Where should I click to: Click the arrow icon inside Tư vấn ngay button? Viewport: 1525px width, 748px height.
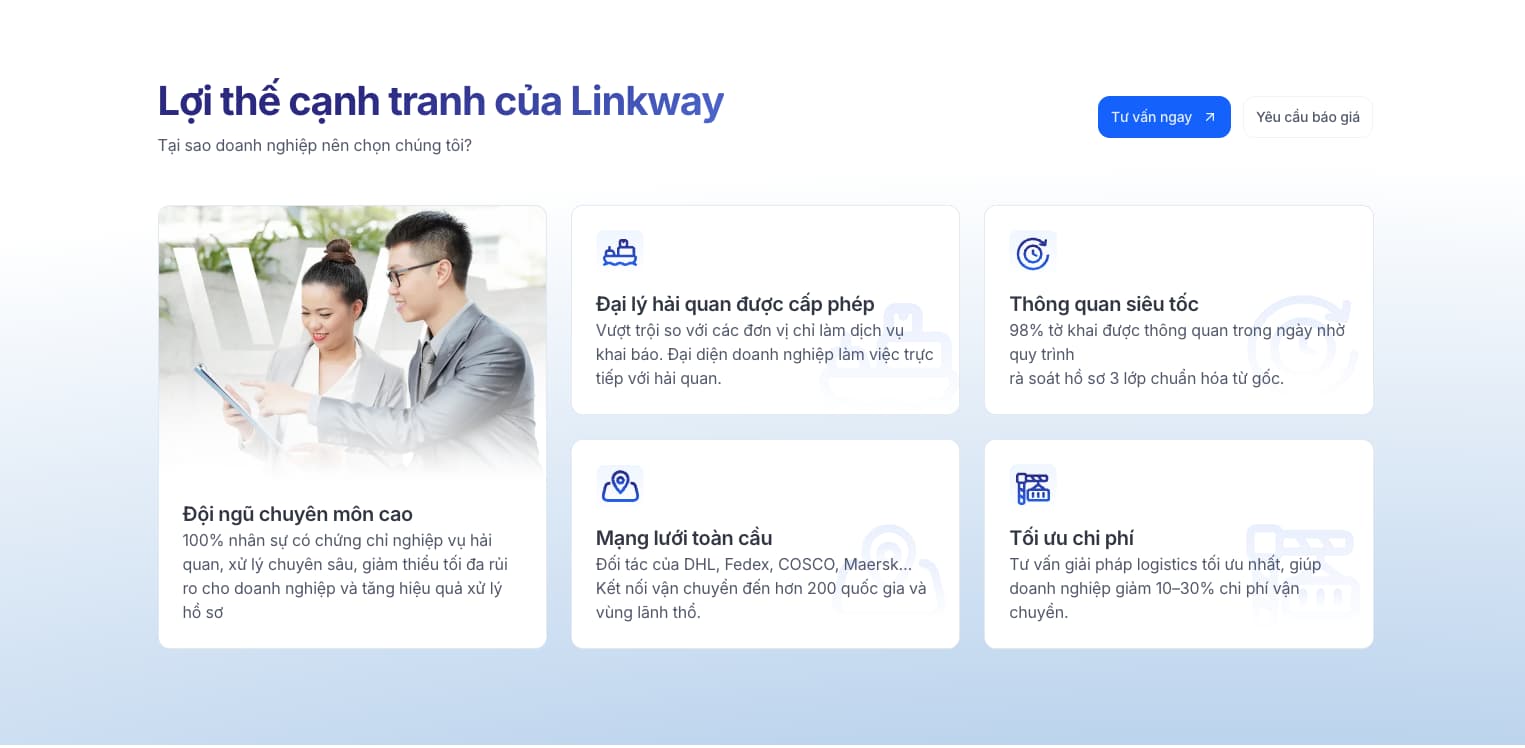(1210, 117)
